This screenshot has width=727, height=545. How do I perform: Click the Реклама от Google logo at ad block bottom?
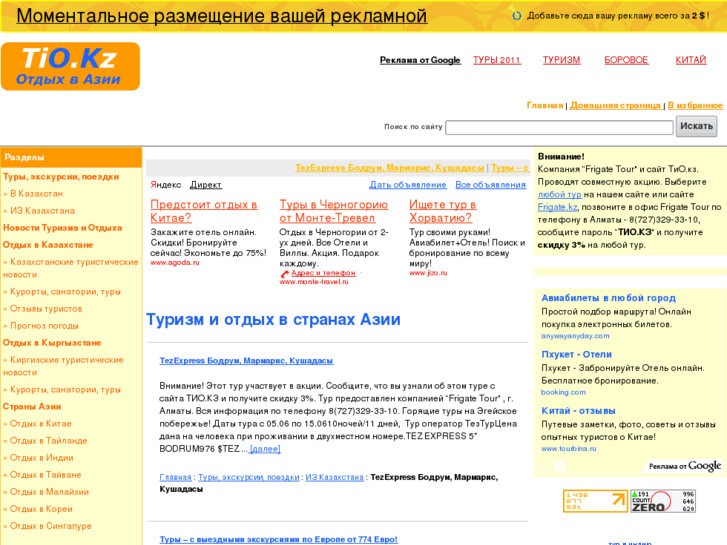pos(685,466)
